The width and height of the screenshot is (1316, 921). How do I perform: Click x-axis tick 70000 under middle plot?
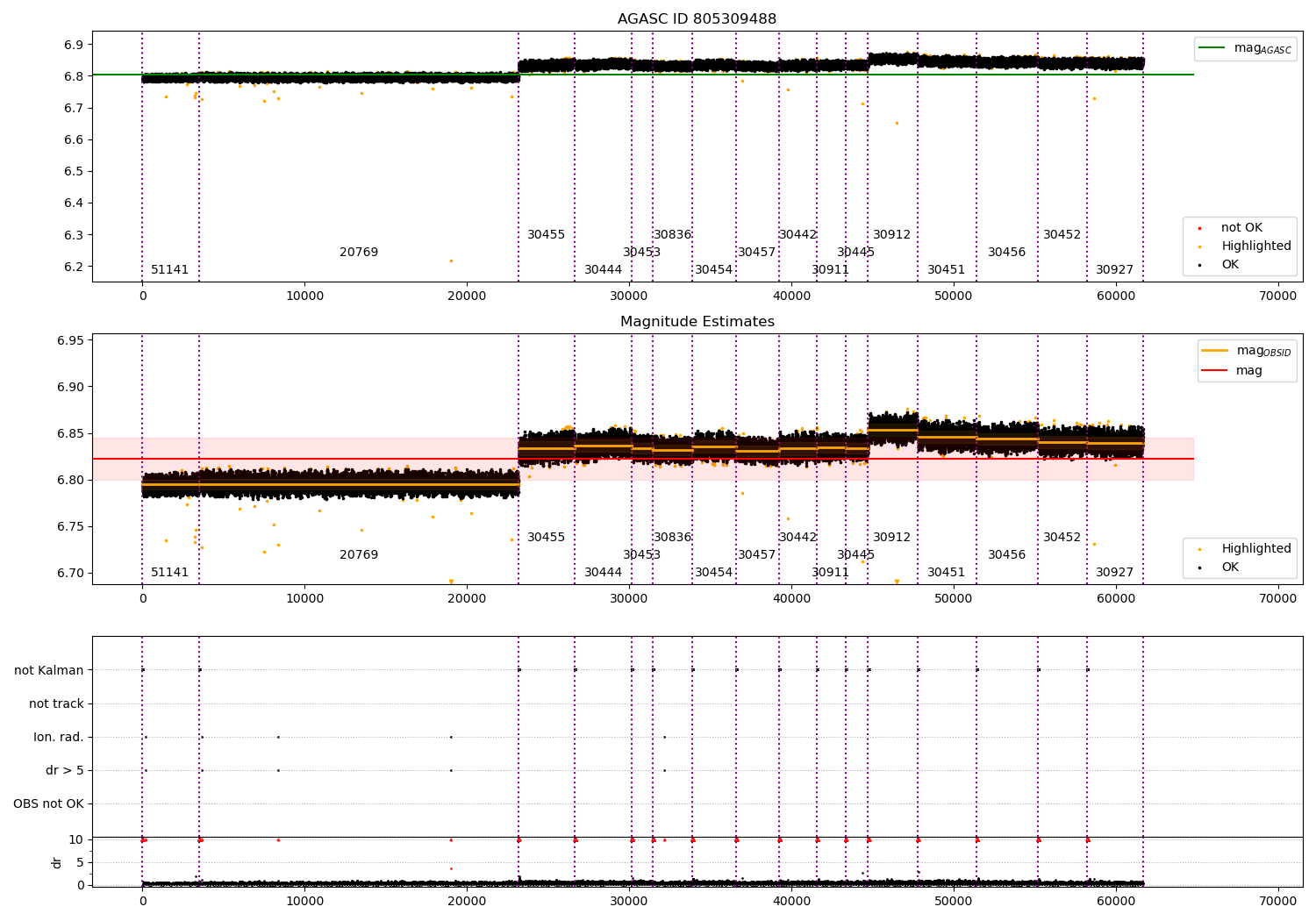[x=1277, y=599]
